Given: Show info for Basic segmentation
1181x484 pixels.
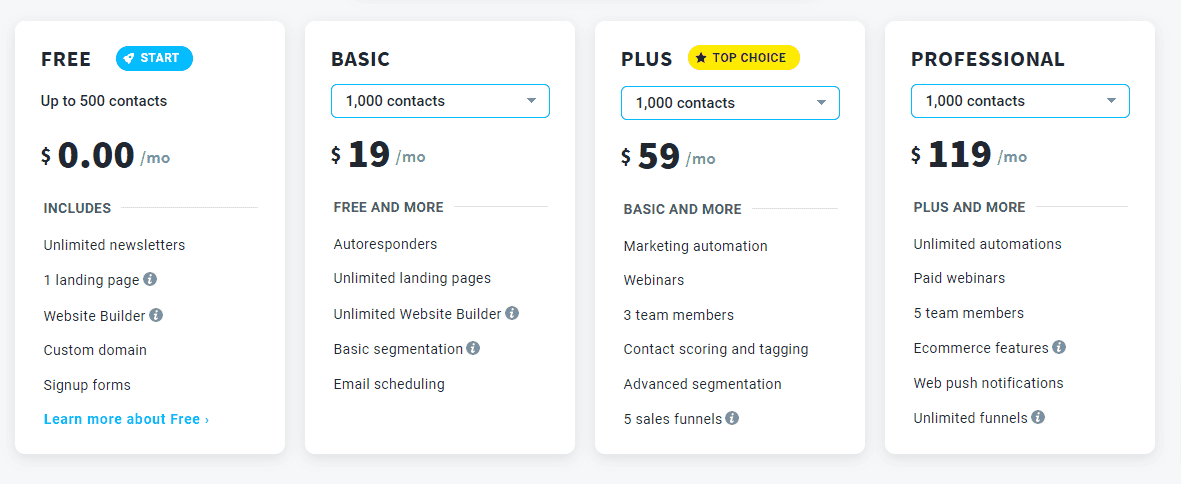Looking at the screenshot, I should 473,348.
